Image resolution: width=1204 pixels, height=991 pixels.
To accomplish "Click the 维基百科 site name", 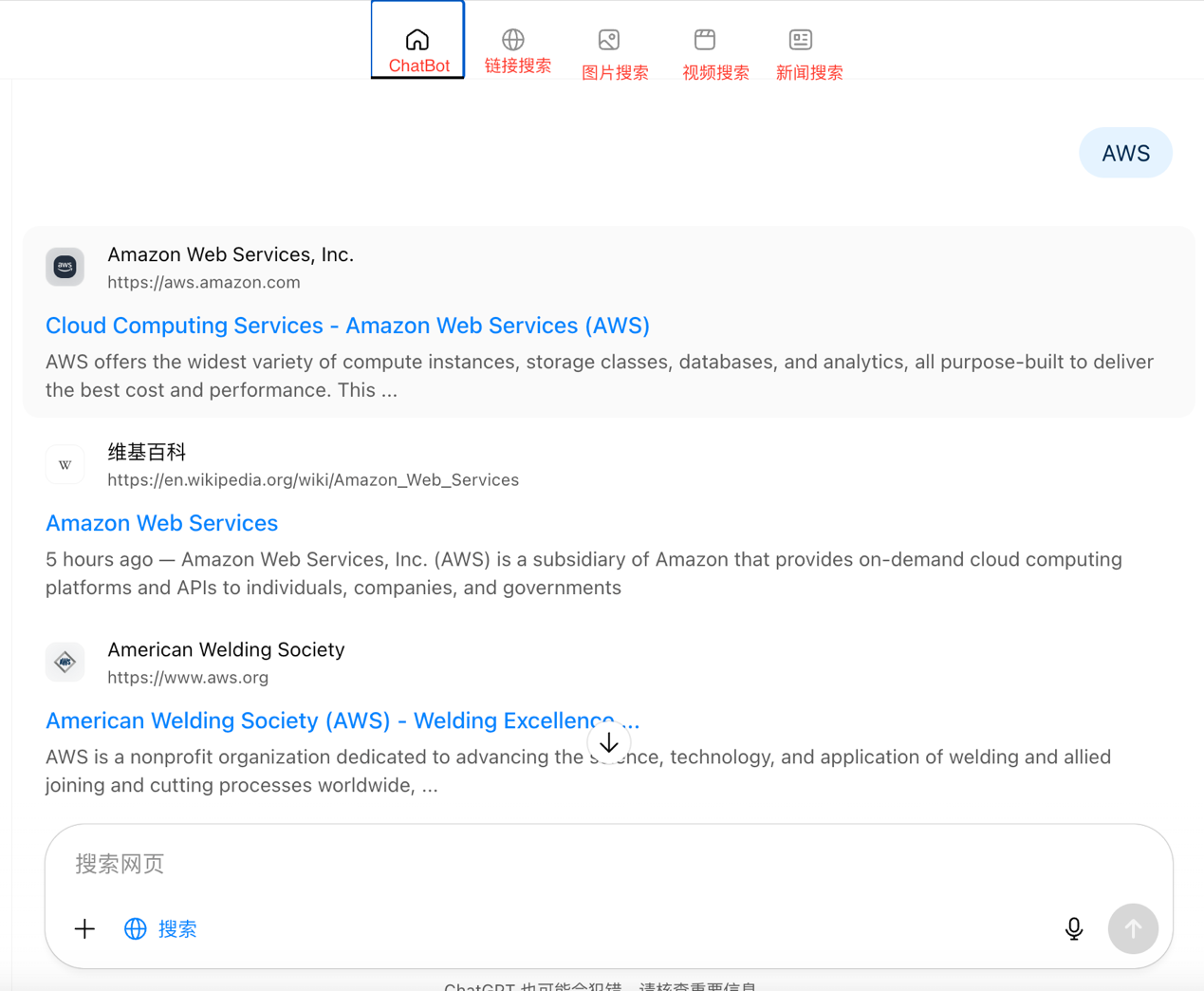I will pos(147,452).
